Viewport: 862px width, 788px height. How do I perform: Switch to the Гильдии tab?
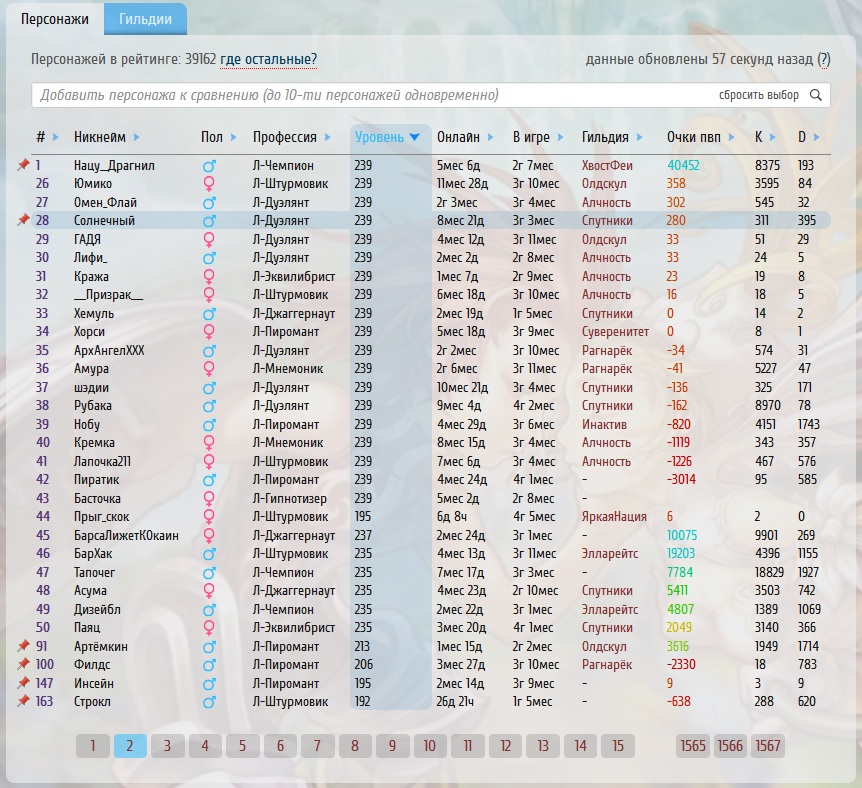click(x=145, y=19)
